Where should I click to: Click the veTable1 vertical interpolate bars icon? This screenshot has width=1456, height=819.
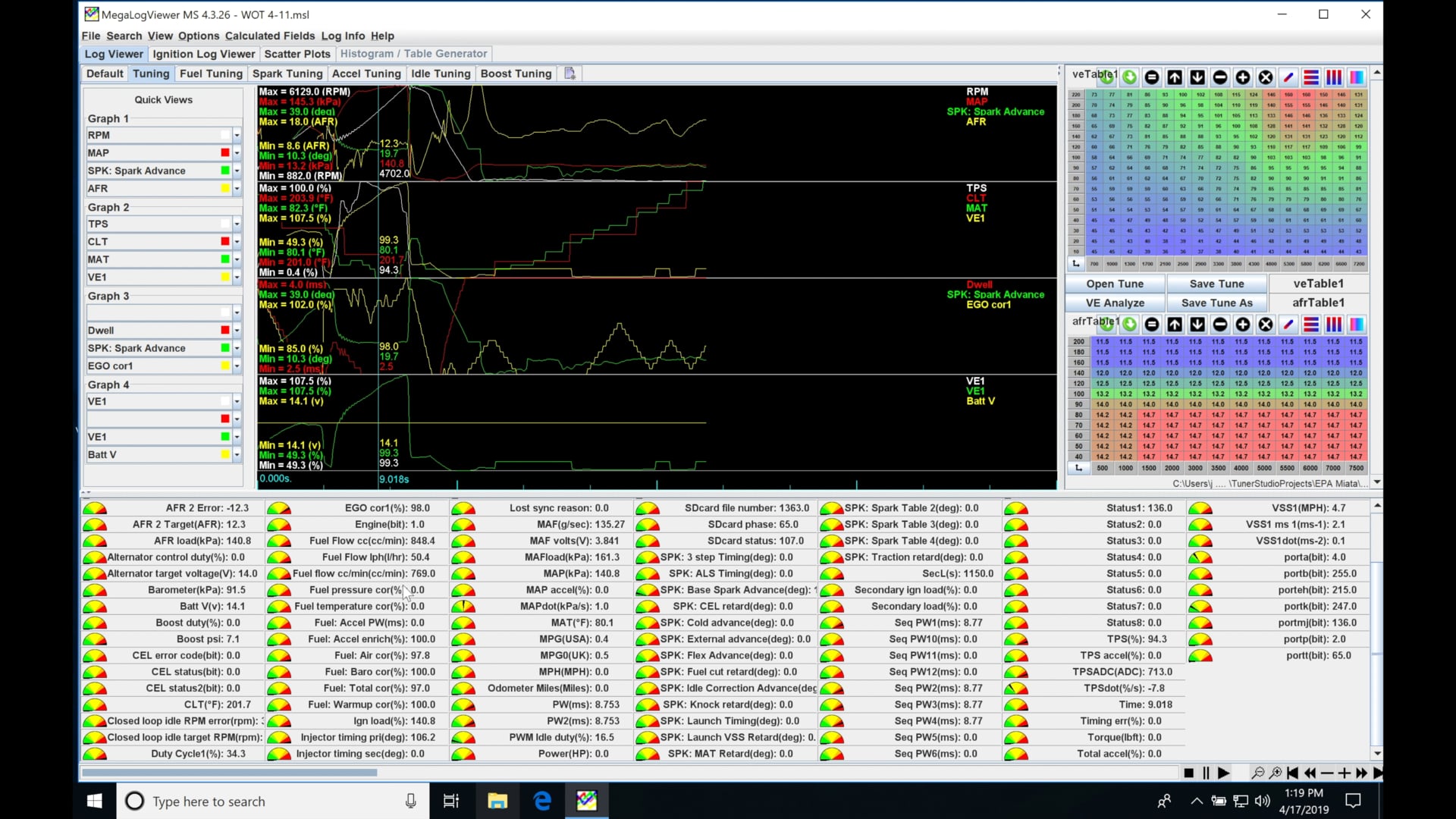(1334, 77)
